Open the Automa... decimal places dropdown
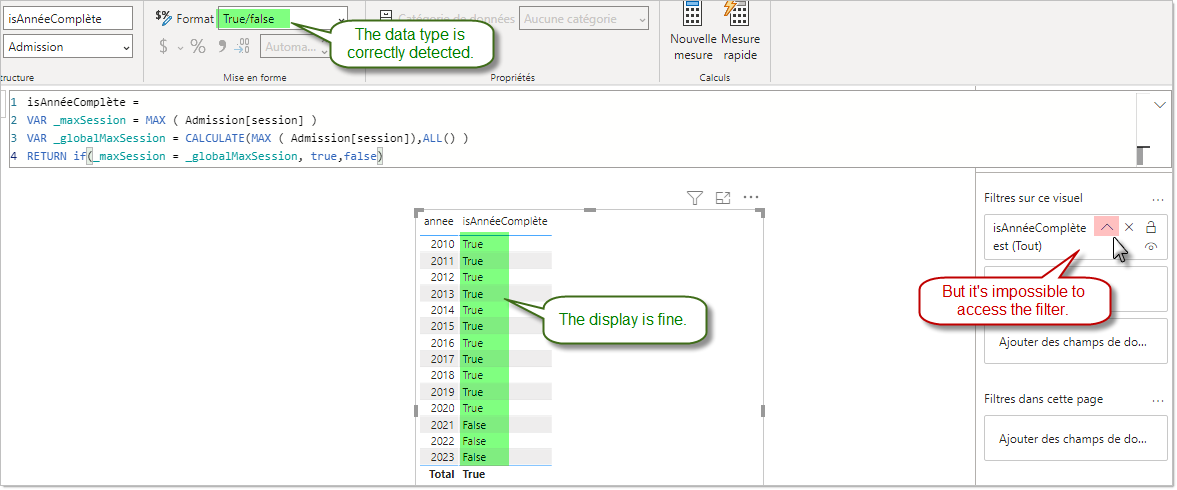The width and height of the screenshot is (1177, 490). coord(293,47)
